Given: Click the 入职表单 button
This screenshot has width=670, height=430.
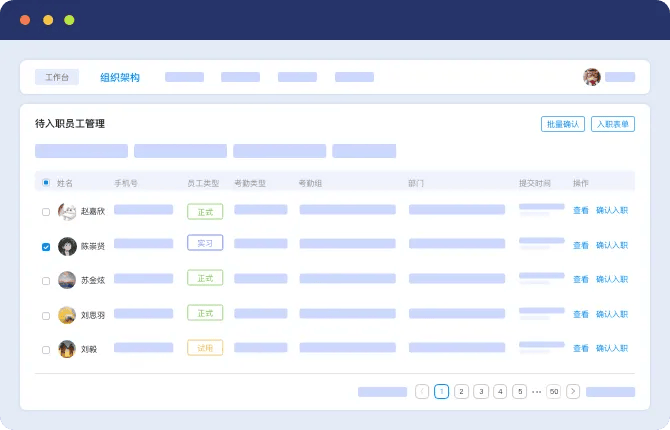Looking at the screenshot, I should coord(612,124).
